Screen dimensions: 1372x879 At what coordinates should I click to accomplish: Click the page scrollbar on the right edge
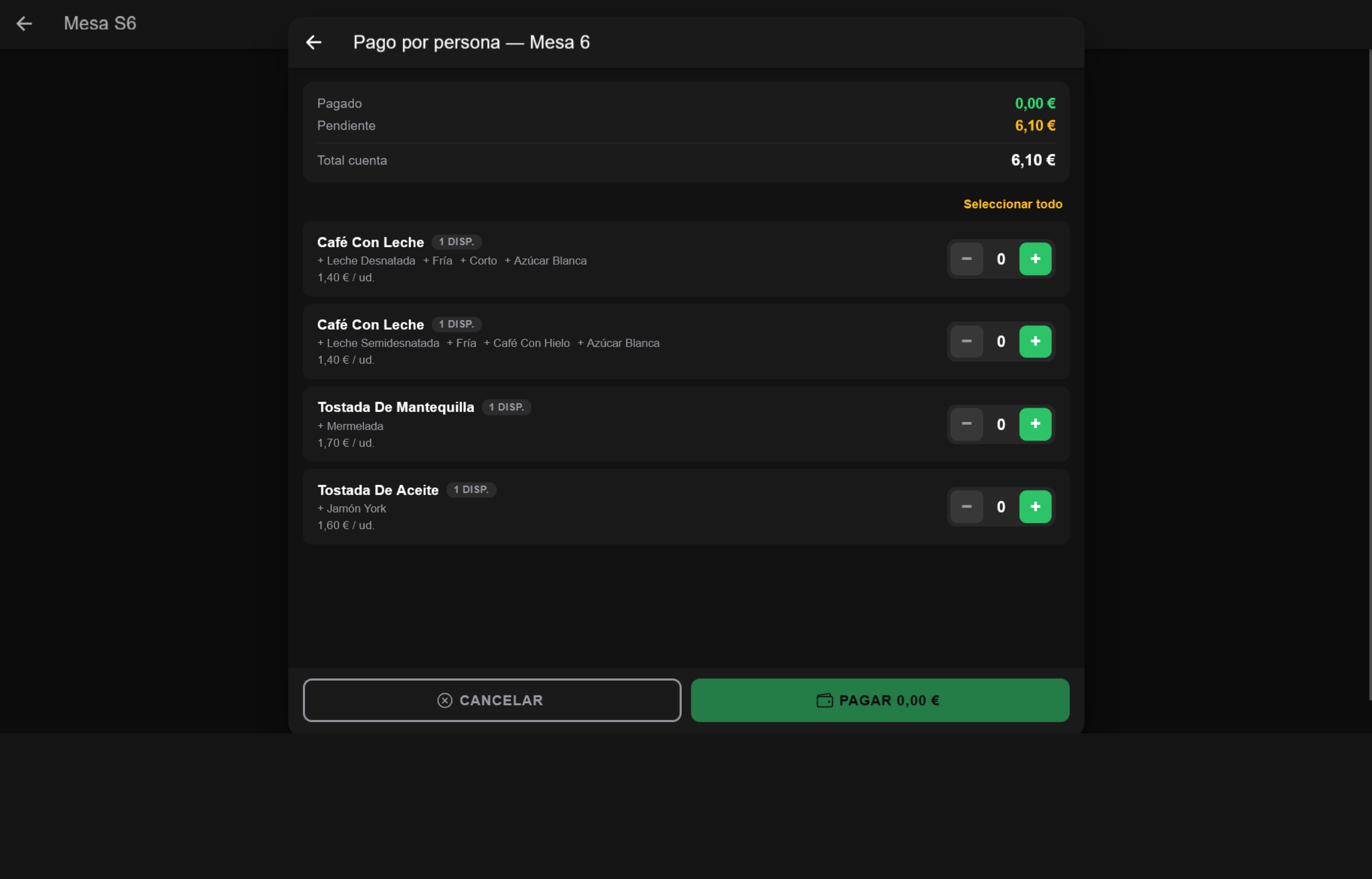(1370, 374)
